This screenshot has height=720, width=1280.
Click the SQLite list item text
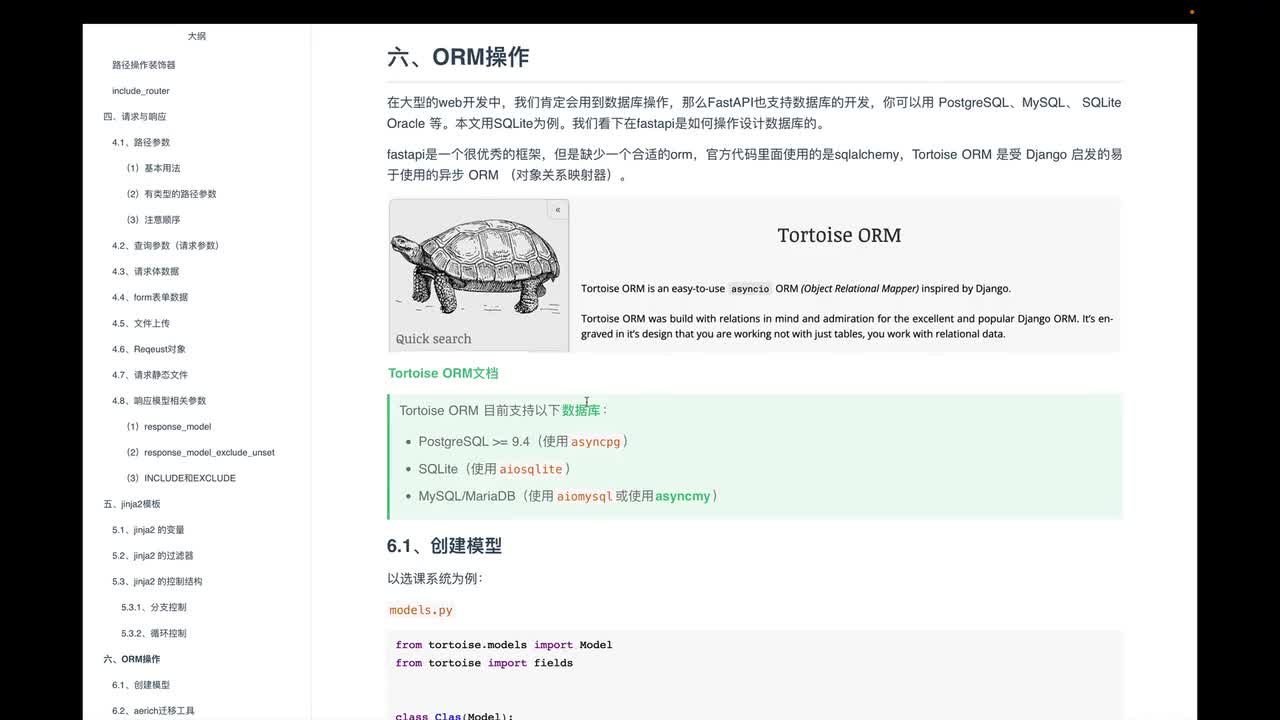pyautogui.click(x=494, y=469)
